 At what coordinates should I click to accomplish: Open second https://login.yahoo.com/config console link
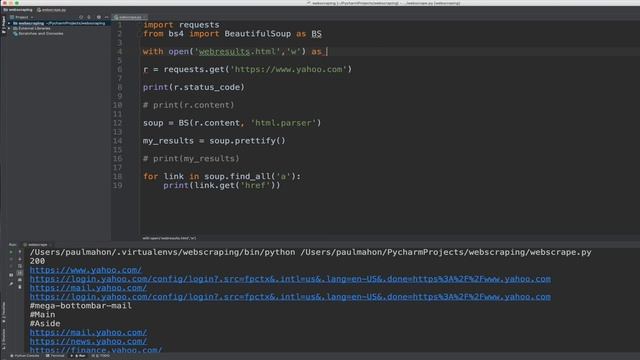click(290, 297)
